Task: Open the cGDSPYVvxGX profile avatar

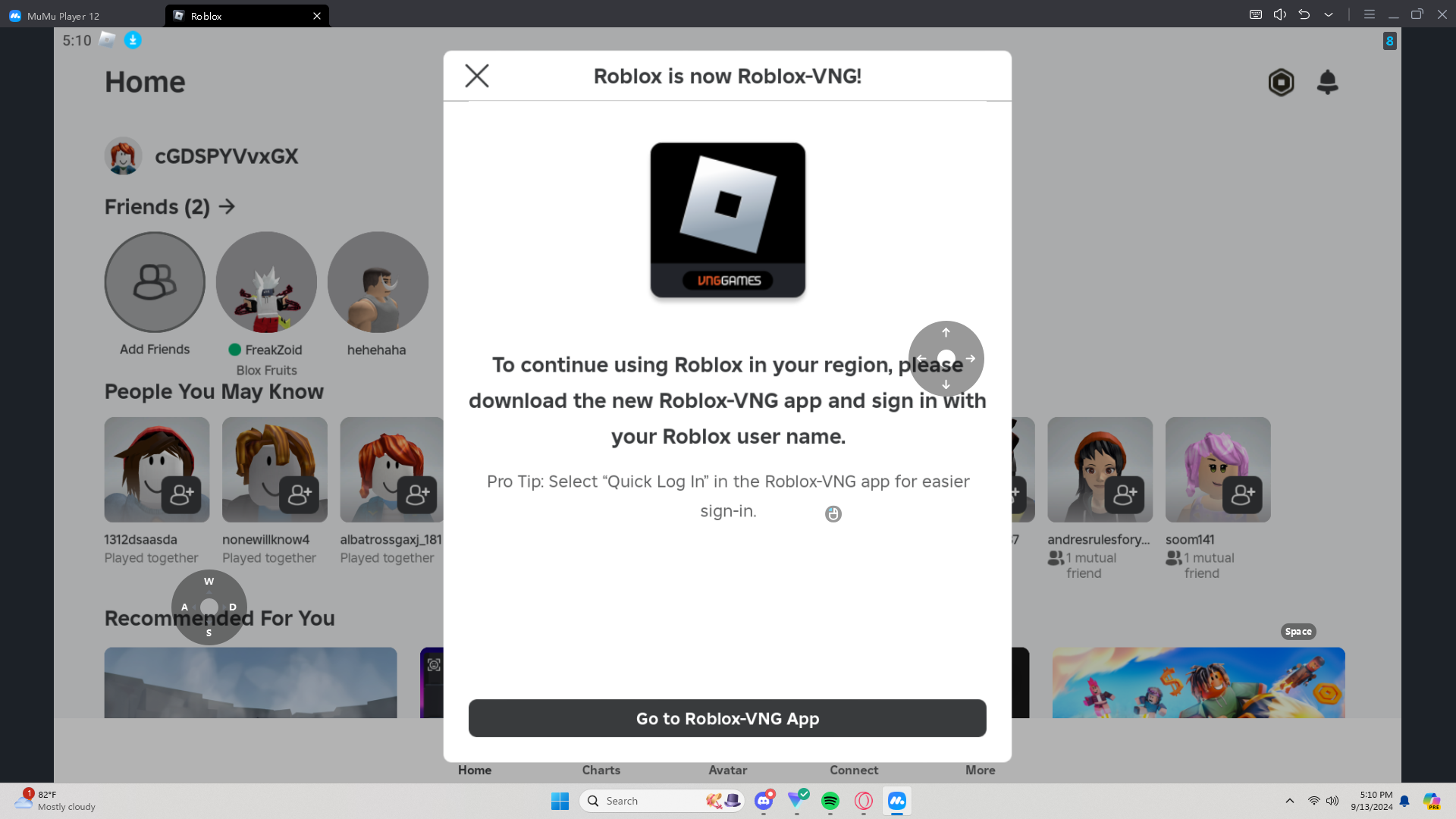Action: tap(123, 156)
